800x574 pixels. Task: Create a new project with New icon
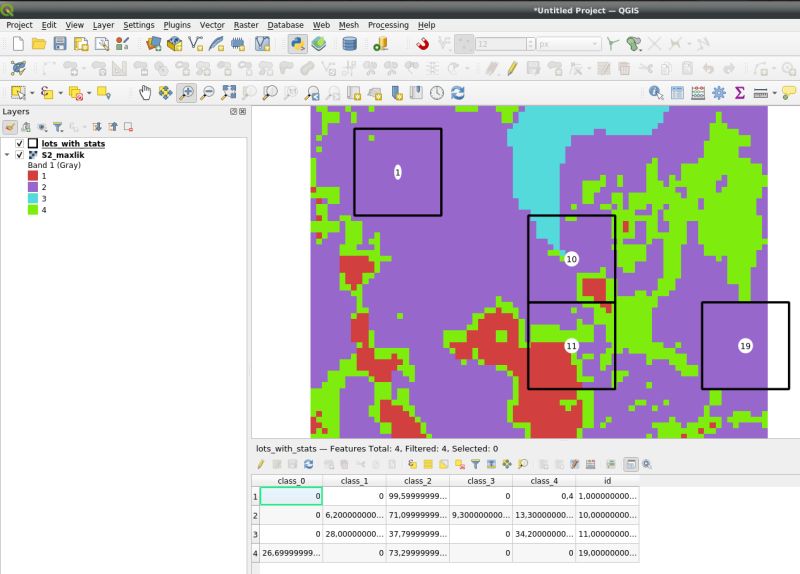[x=18, y=44]
